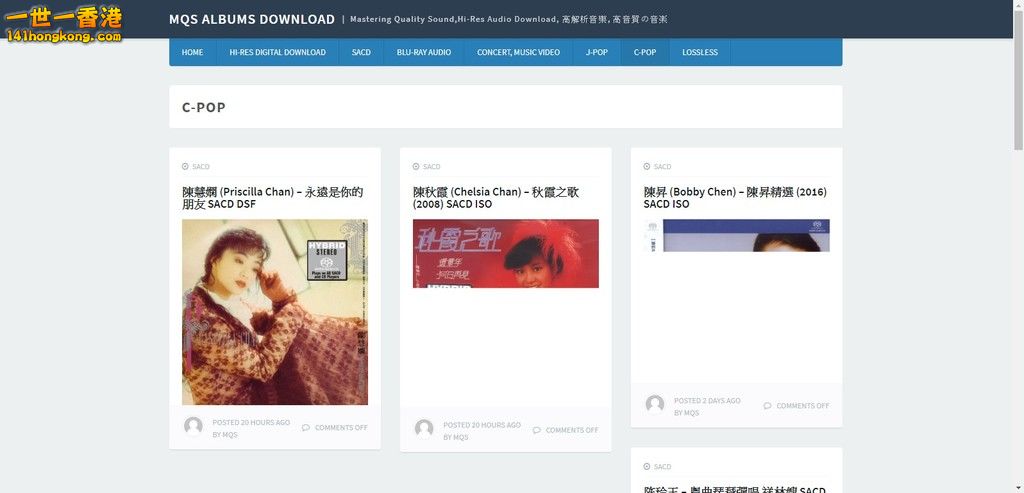
Task: Click POSTED 20 HOURS AGO on Priscilla Chan card
Action: point(251,422)
